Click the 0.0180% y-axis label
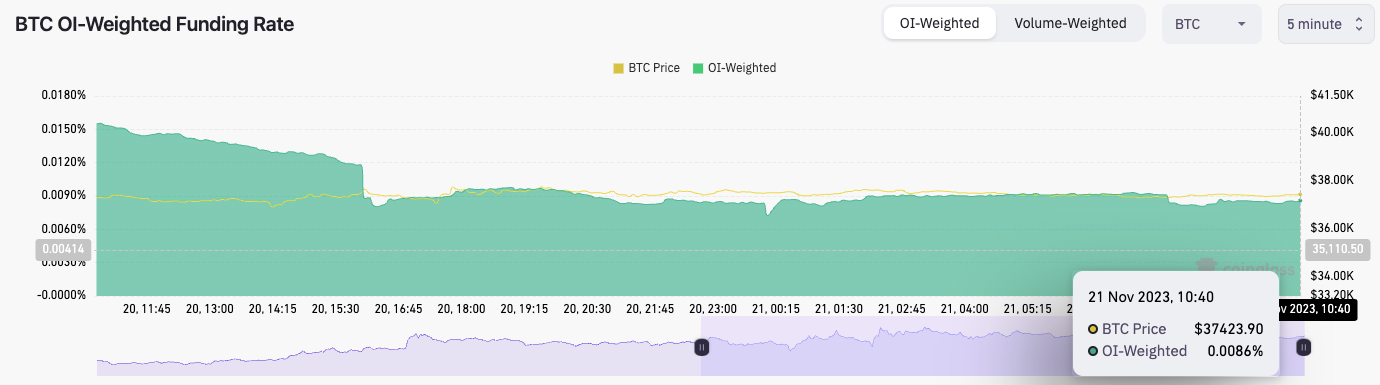Viewport: 1380px width, 385px height. [64, 95]
